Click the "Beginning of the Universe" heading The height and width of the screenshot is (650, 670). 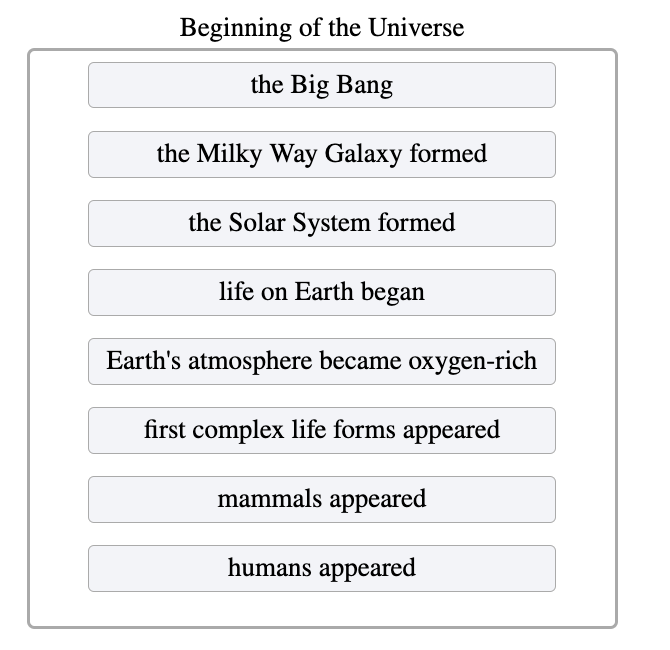(322, 27)
